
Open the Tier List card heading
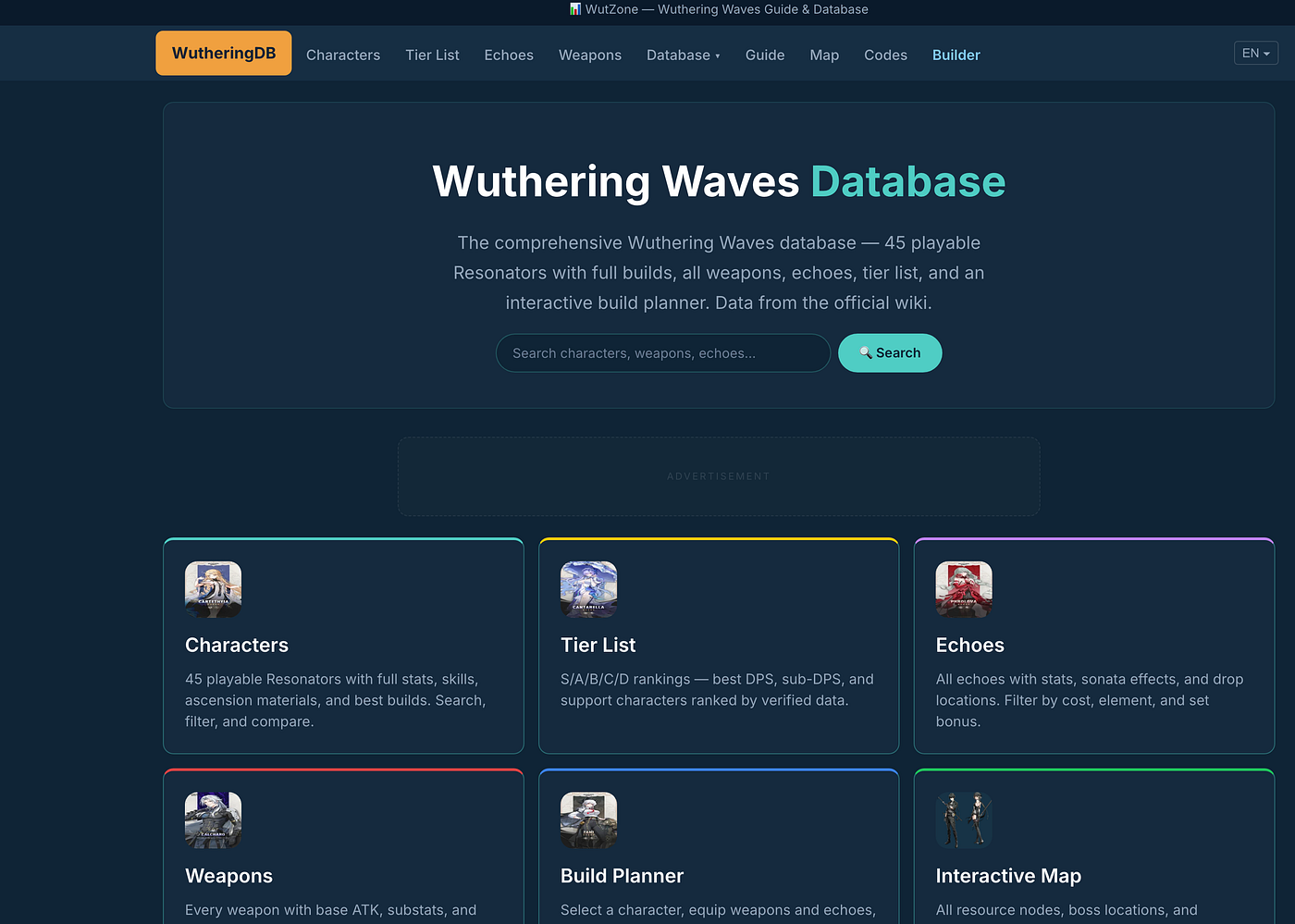click(x=598, y=646)
